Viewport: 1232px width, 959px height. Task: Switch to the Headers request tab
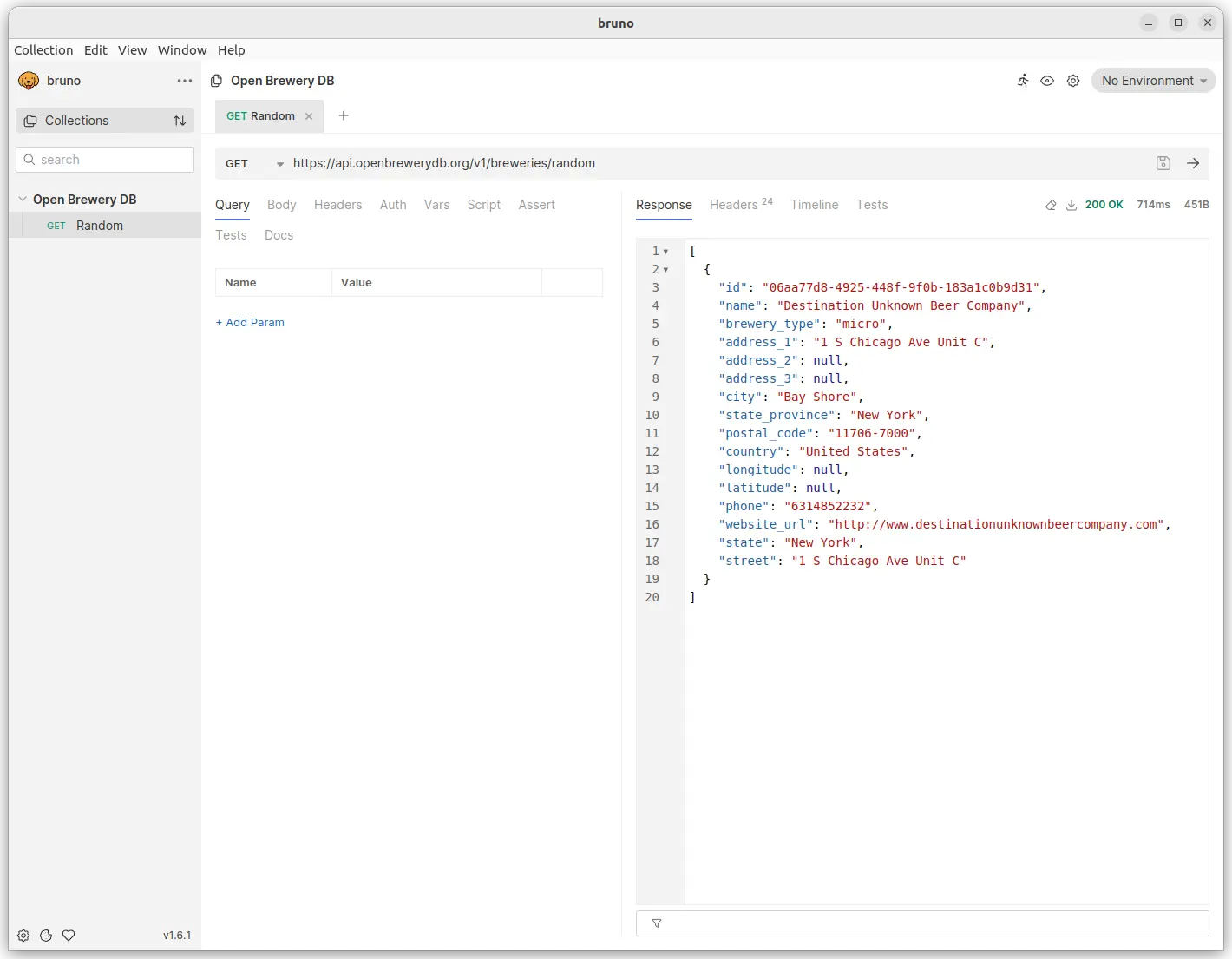337,205
